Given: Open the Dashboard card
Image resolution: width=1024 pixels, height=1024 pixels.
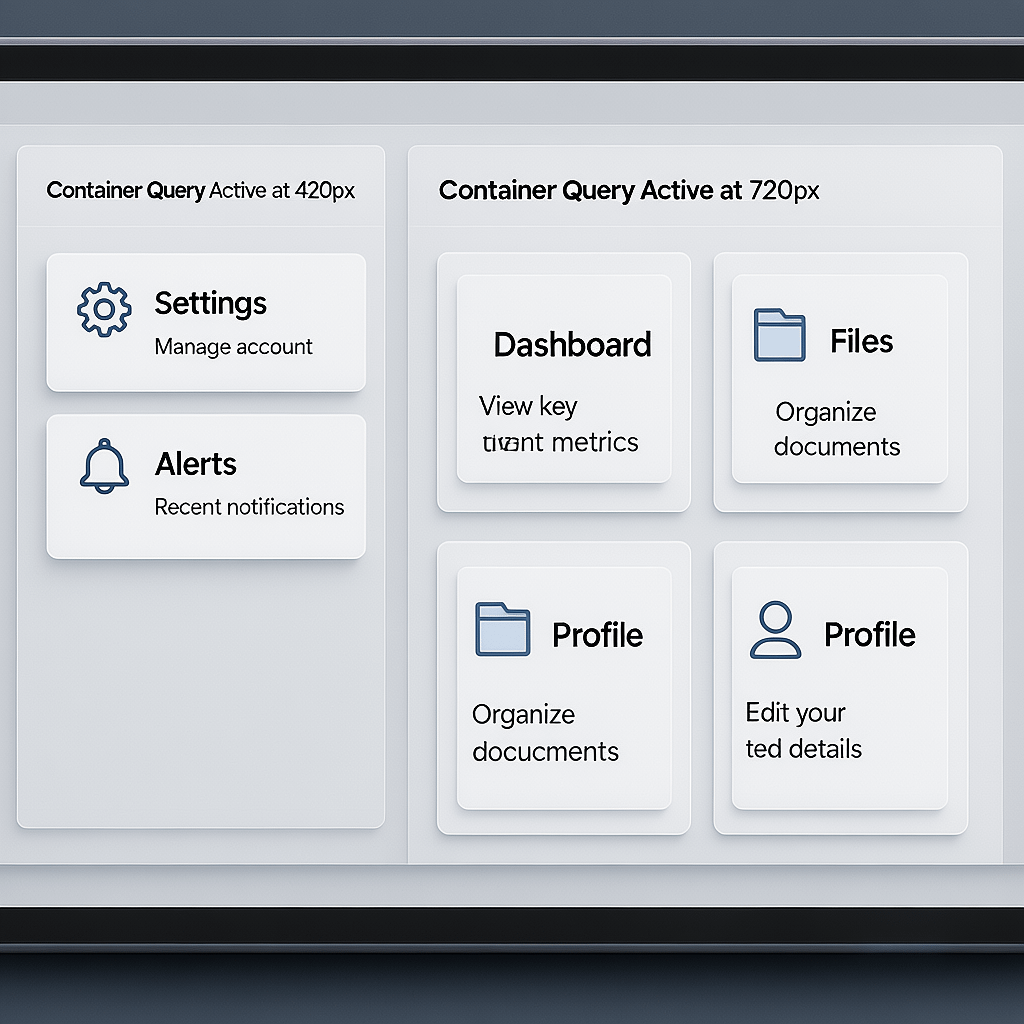Looking at the screenshot, I should pyautogui.click(x=563, y=380).
